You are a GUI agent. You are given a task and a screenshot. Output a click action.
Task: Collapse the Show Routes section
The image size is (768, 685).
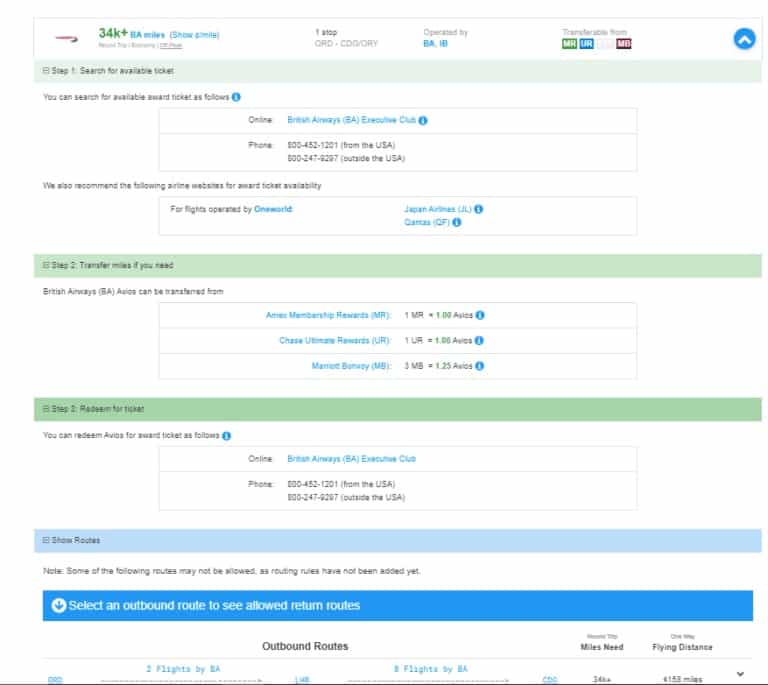point(46,540)
